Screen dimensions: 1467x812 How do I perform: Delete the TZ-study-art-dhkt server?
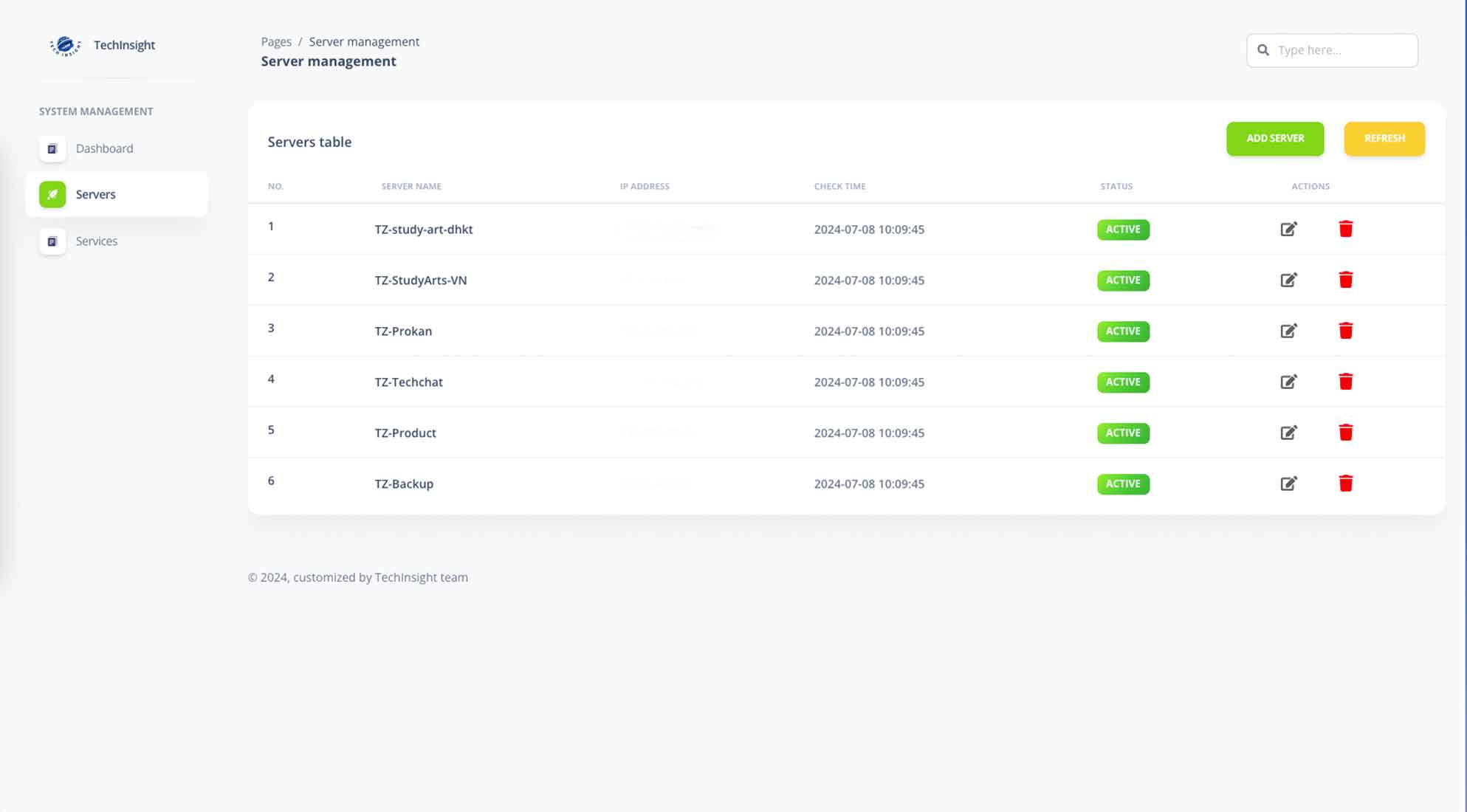(1345, 229)
